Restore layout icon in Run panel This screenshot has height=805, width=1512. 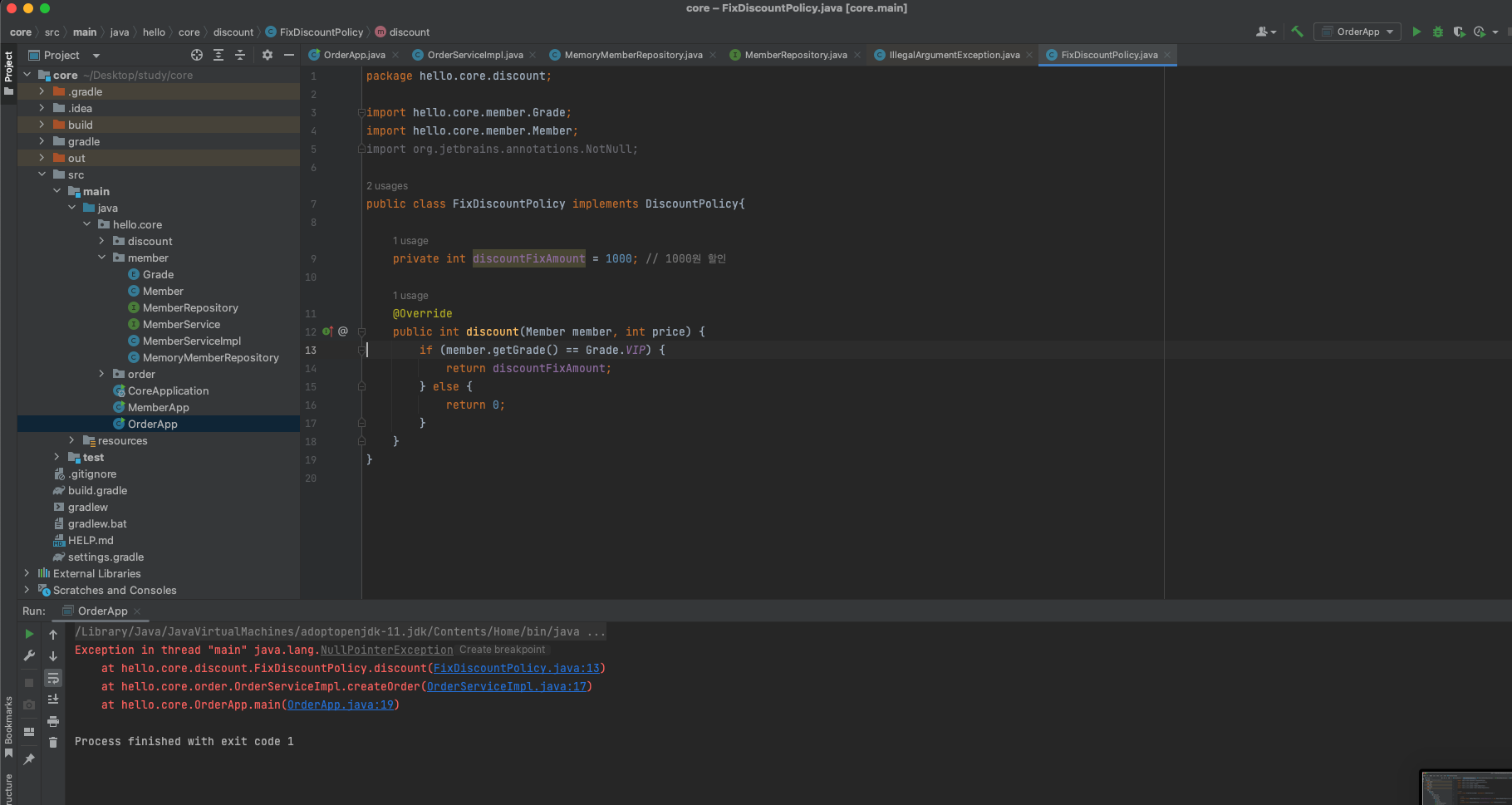tap(29, 731)
